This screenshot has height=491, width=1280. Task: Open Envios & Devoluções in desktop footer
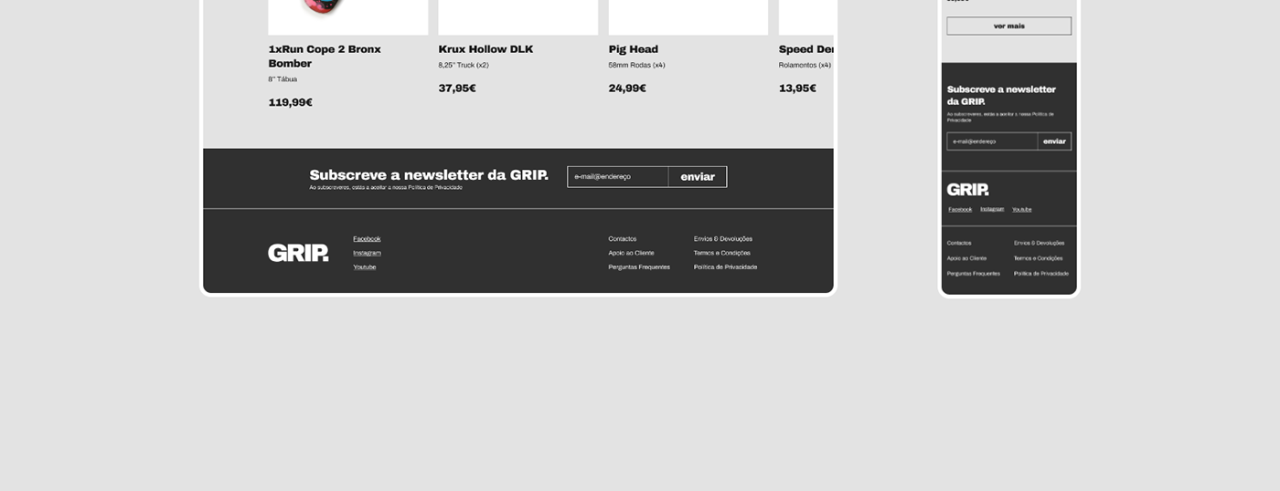tap(723, 239)
